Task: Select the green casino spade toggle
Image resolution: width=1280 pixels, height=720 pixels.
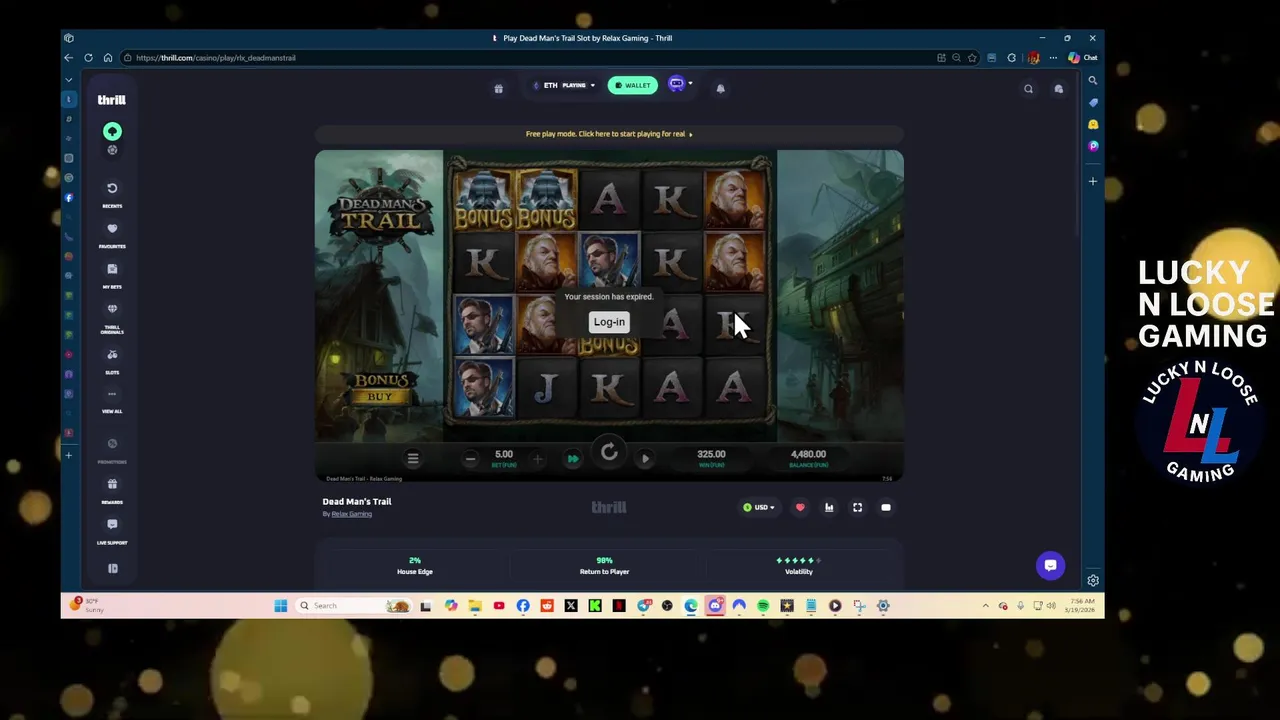Action: click(x=112, y=131)
